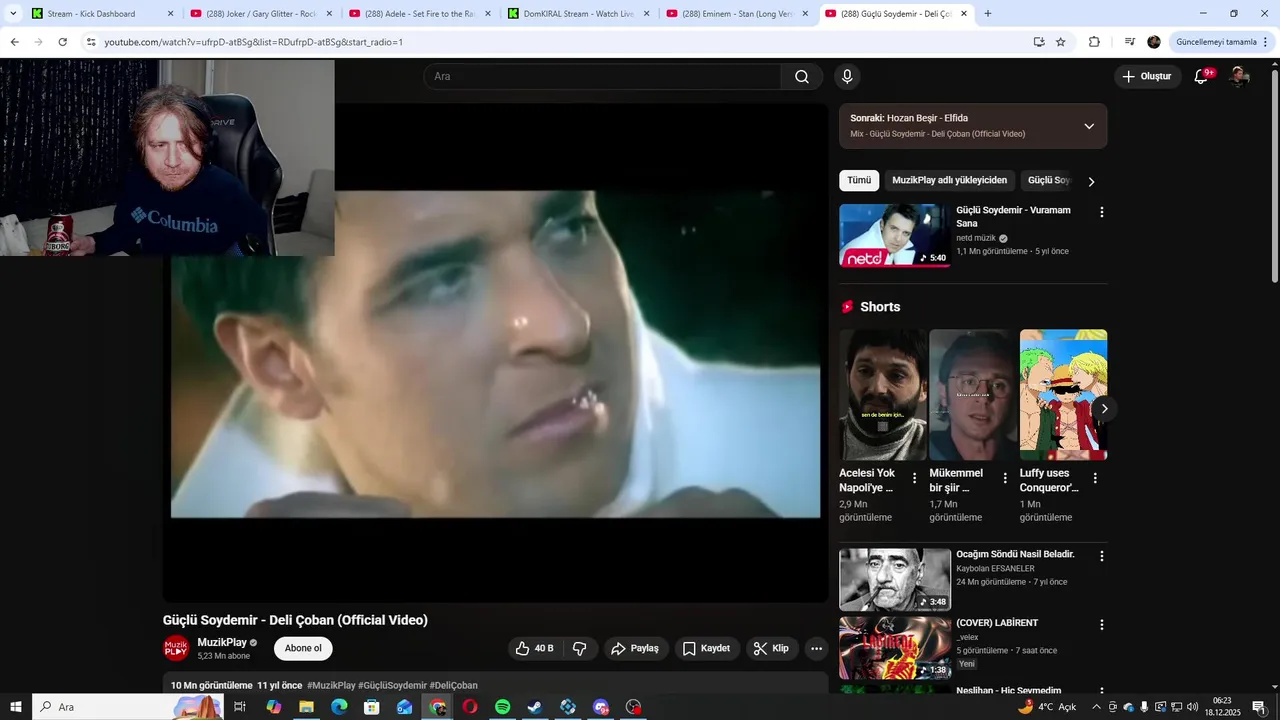Collapse the Sonraki mix playlist panel
Image resolution: width=1280 pixels, height=720 pixels.
click(1089, 126)
